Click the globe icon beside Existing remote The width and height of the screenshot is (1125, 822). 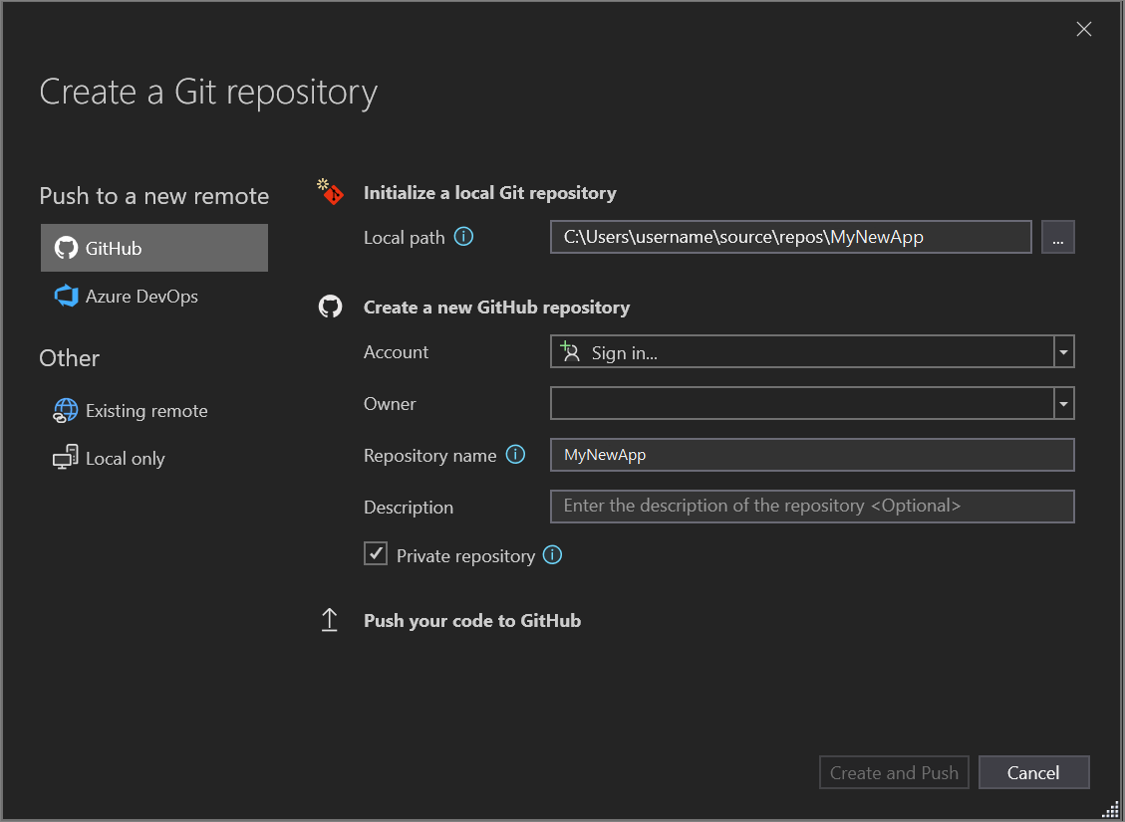pyautogui.click(x=64, y=410)
